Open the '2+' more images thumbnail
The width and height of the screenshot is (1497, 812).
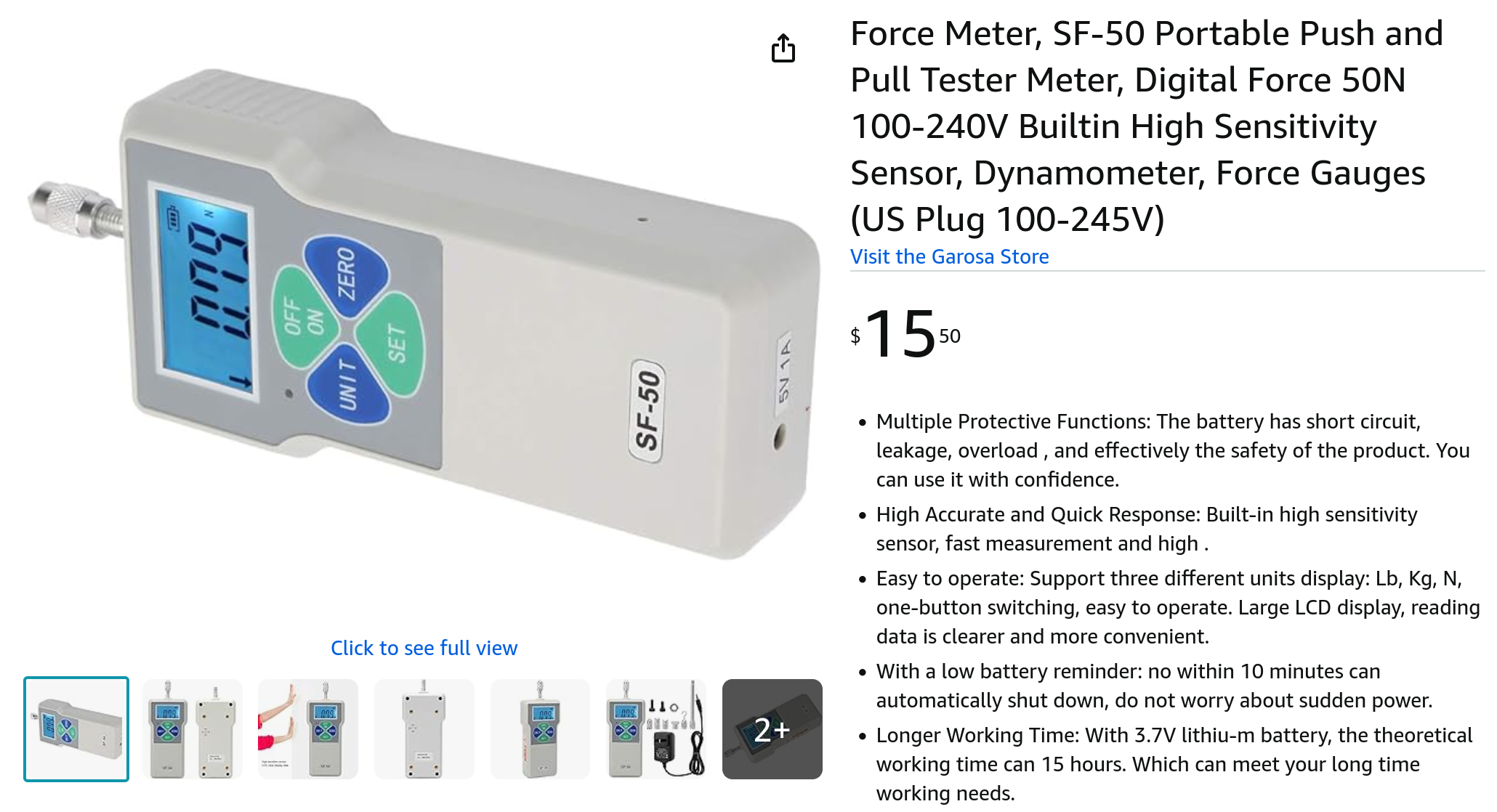(772, 728)
